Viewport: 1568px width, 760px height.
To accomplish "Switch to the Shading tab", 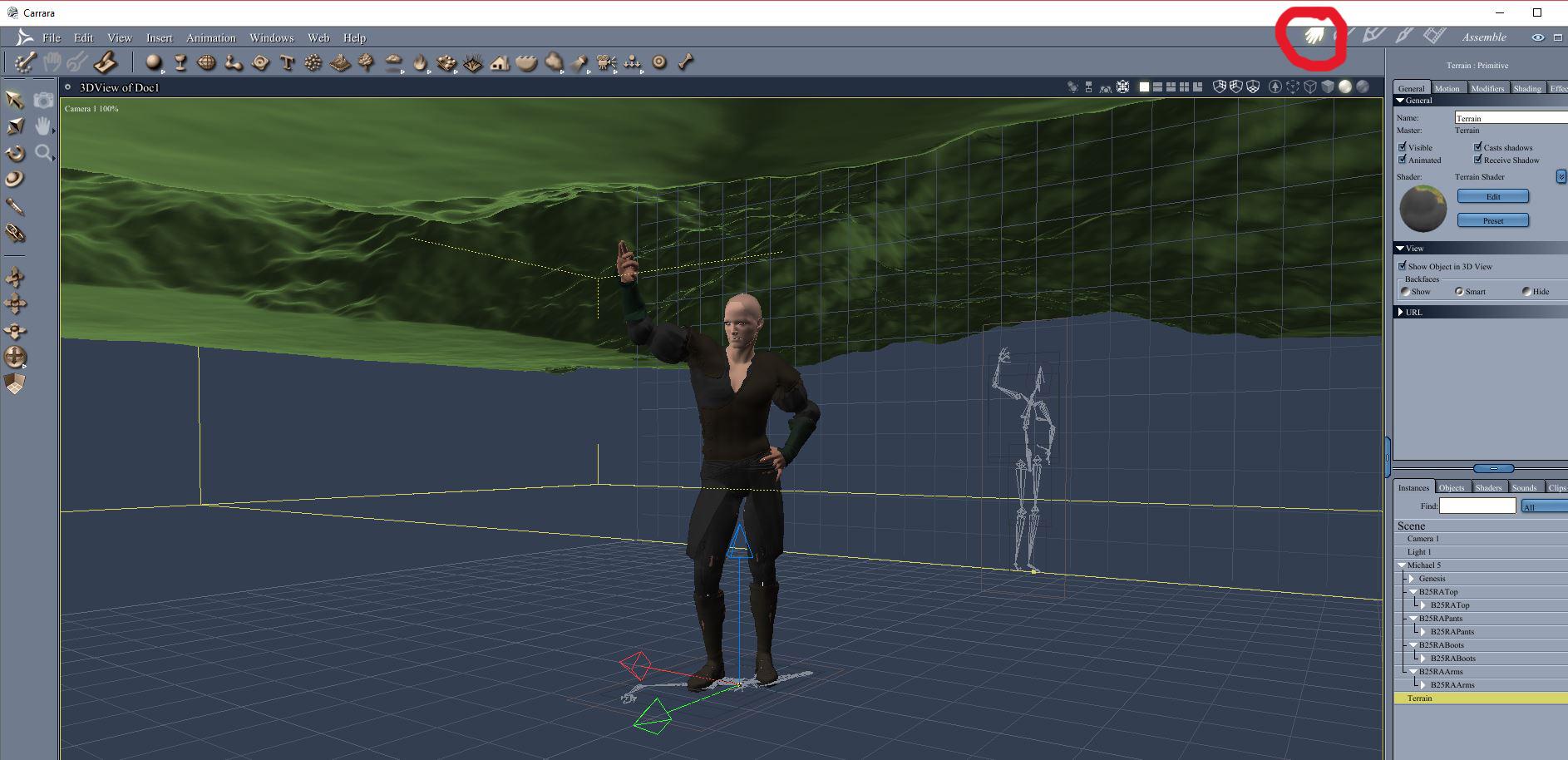I will click(1527, 88).
